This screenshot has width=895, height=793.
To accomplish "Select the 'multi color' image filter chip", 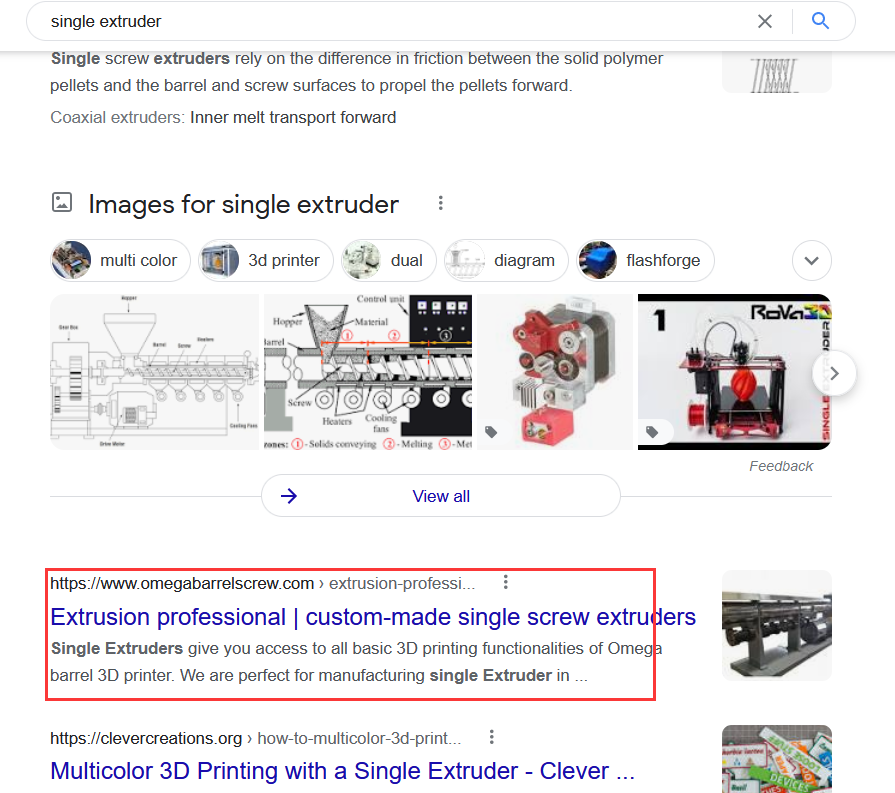I will (x=120, y=260).
